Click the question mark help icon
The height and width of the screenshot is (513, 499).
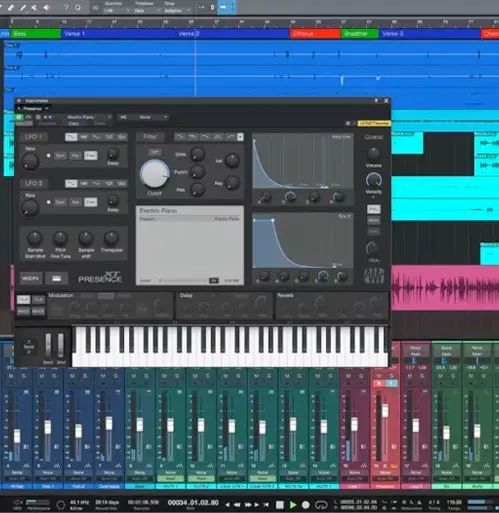tap(66, 7)
